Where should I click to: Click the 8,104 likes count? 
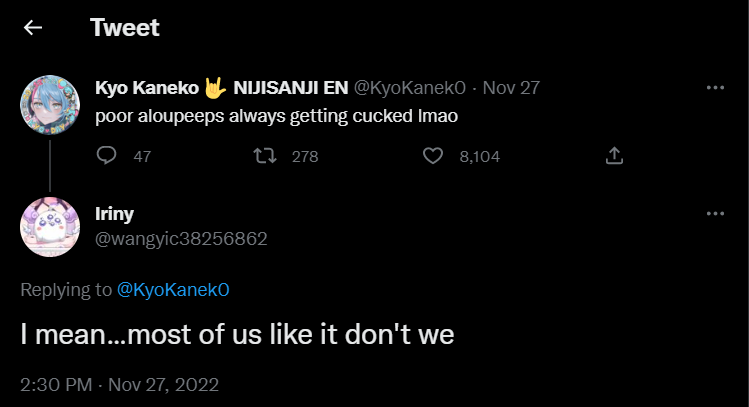pyautogui.click(x=479, y=157)
